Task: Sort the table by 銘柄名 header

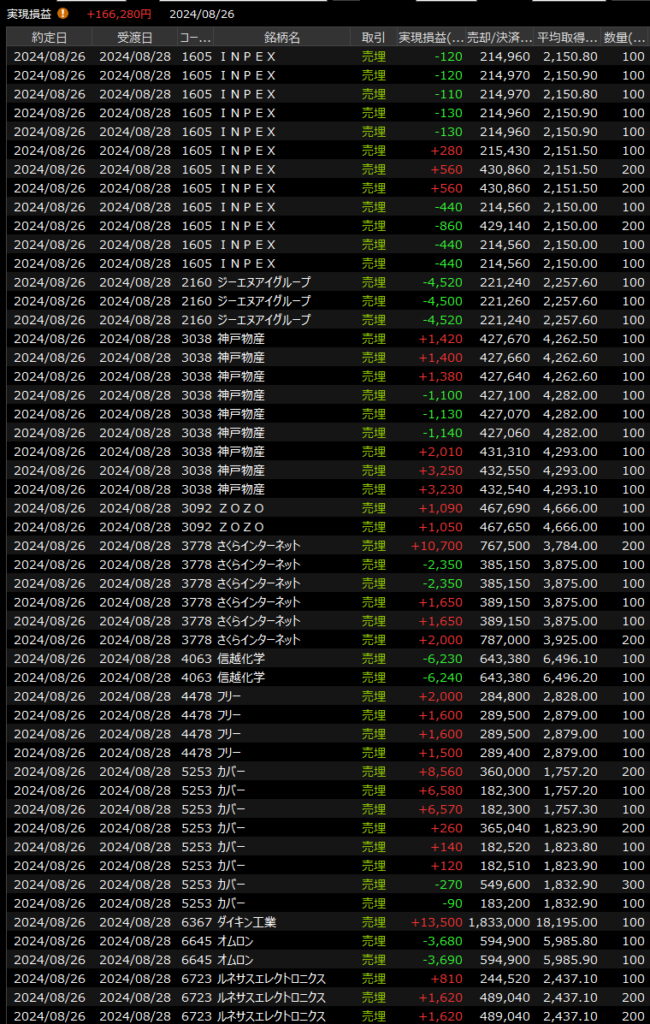Action: tap(282, 37)
